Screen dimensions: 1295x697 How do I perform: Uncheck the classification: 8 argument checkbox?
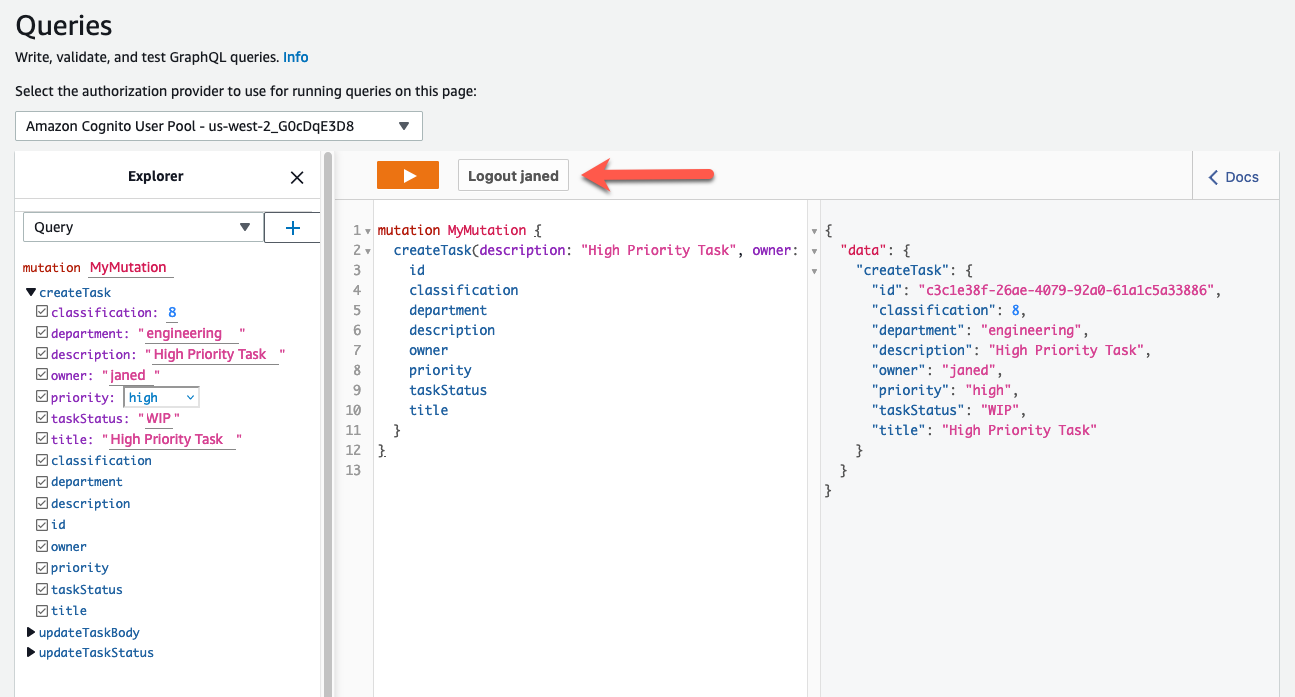point(42,312)
